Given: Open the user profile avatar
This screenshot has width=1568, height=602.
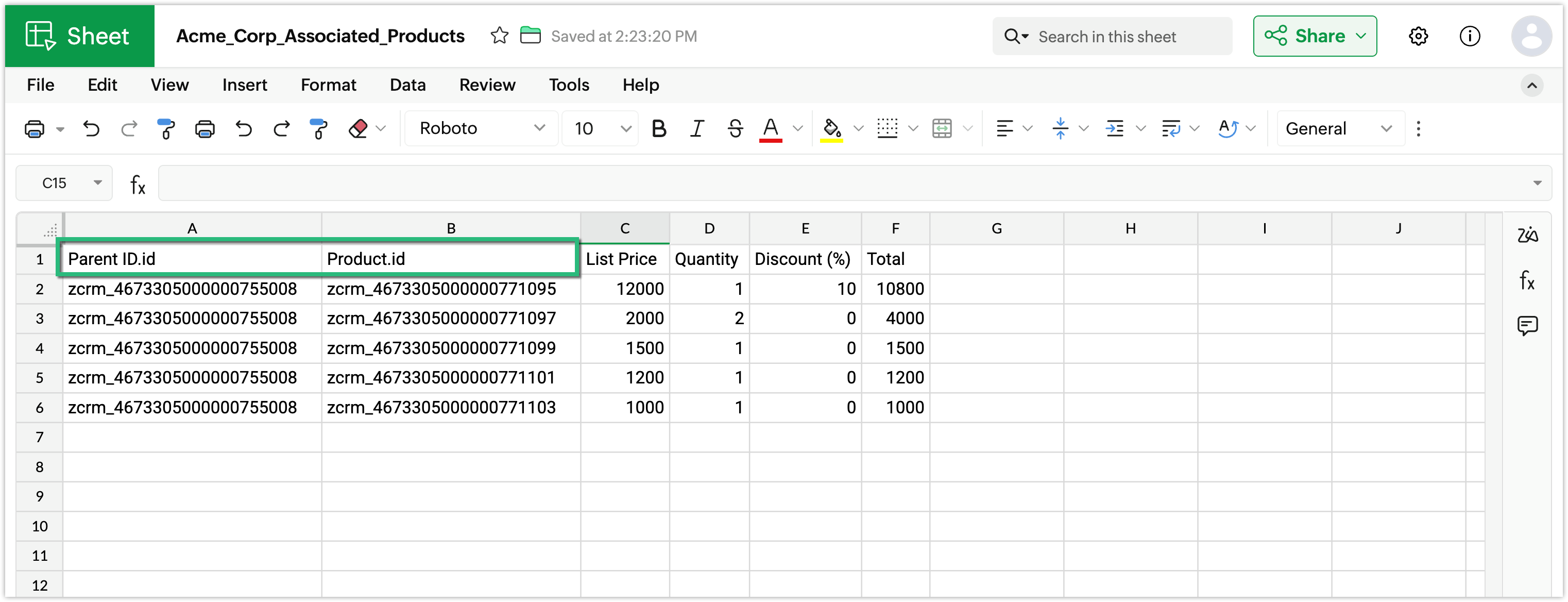Looking at the screenshot, I should [1531, 37].
